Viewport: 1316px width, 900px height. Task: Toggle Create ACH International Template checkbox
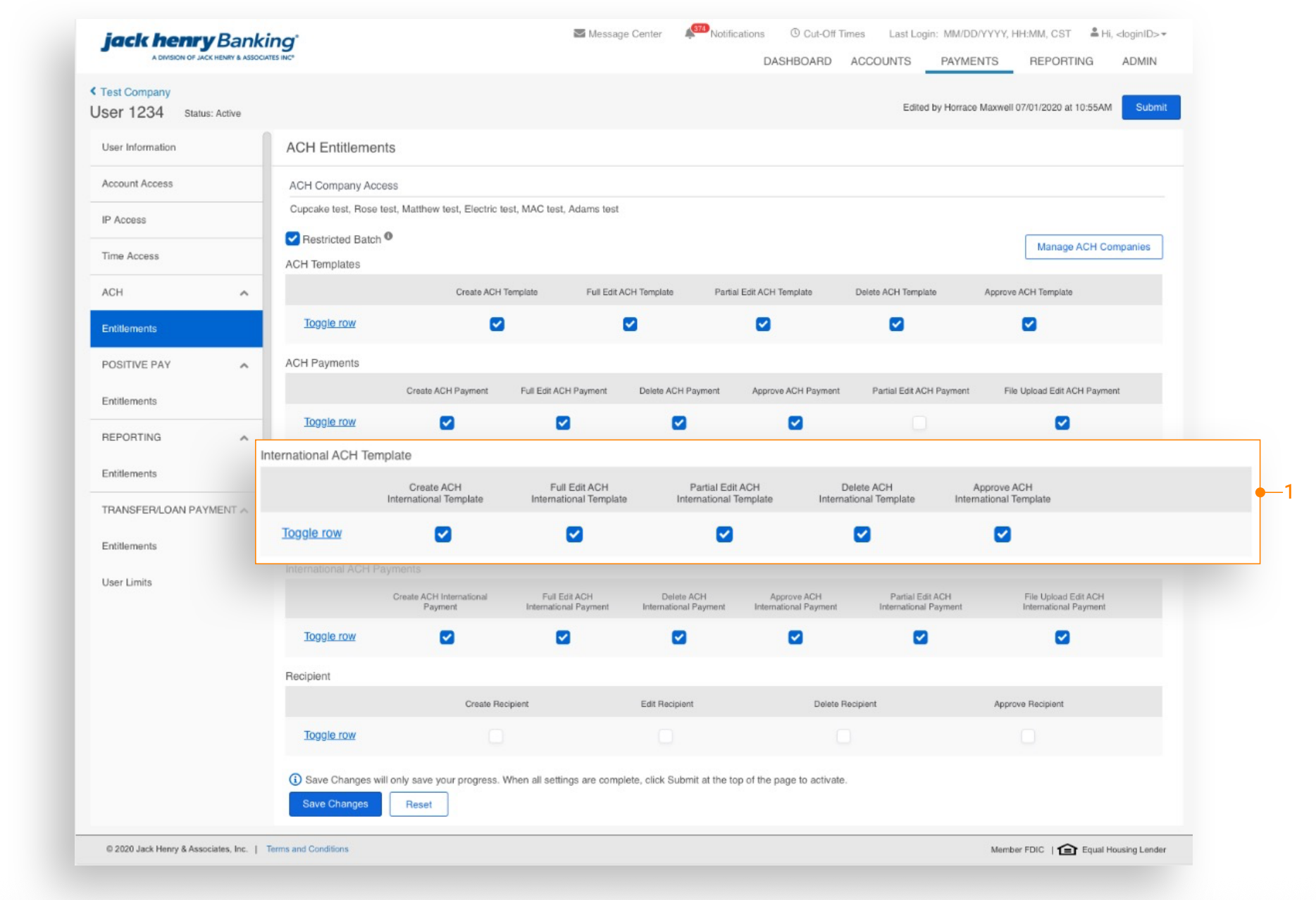442,534
